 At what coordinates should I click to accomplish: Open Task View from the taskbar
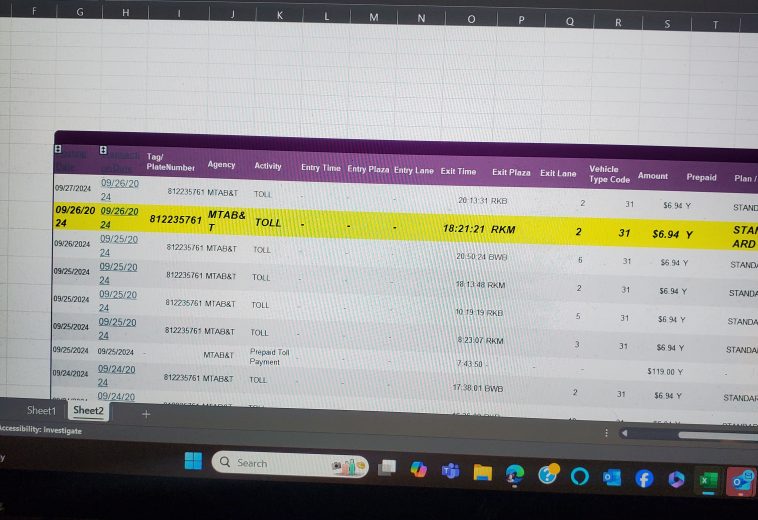click(x=387, y=467)
